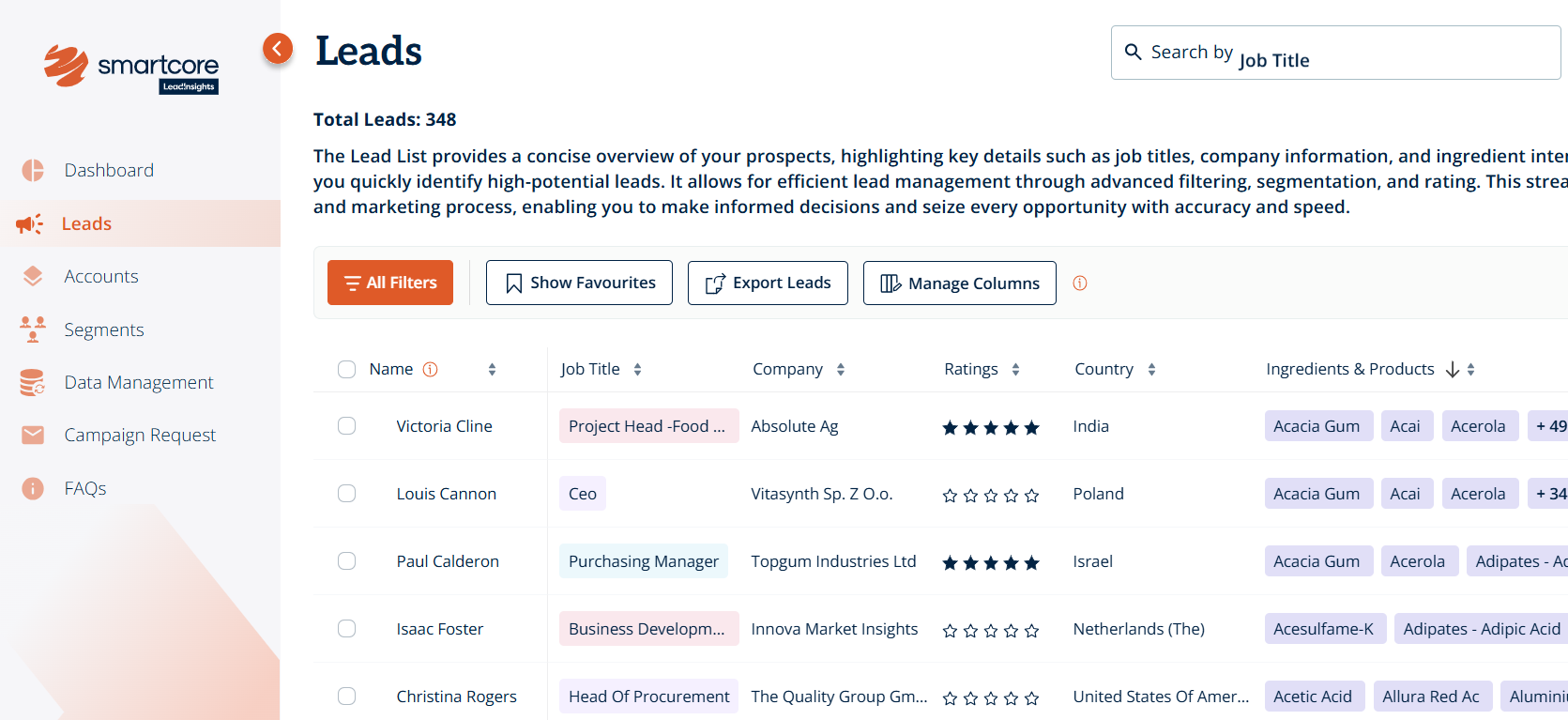
Task: Go to Segments in the sidebar
Action: 103,329
